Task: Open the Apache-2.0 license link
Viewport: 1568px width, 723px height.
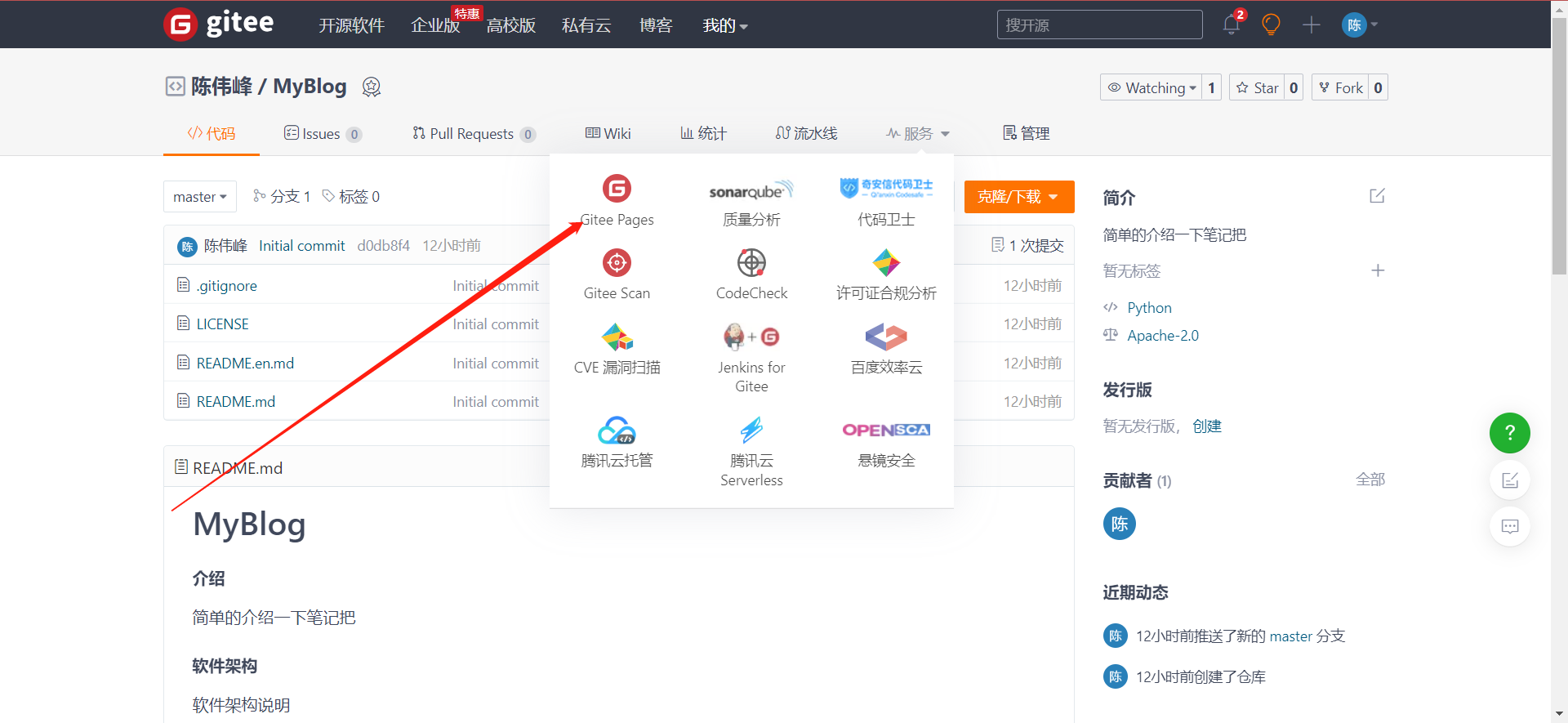Action: pos(1163,335)
